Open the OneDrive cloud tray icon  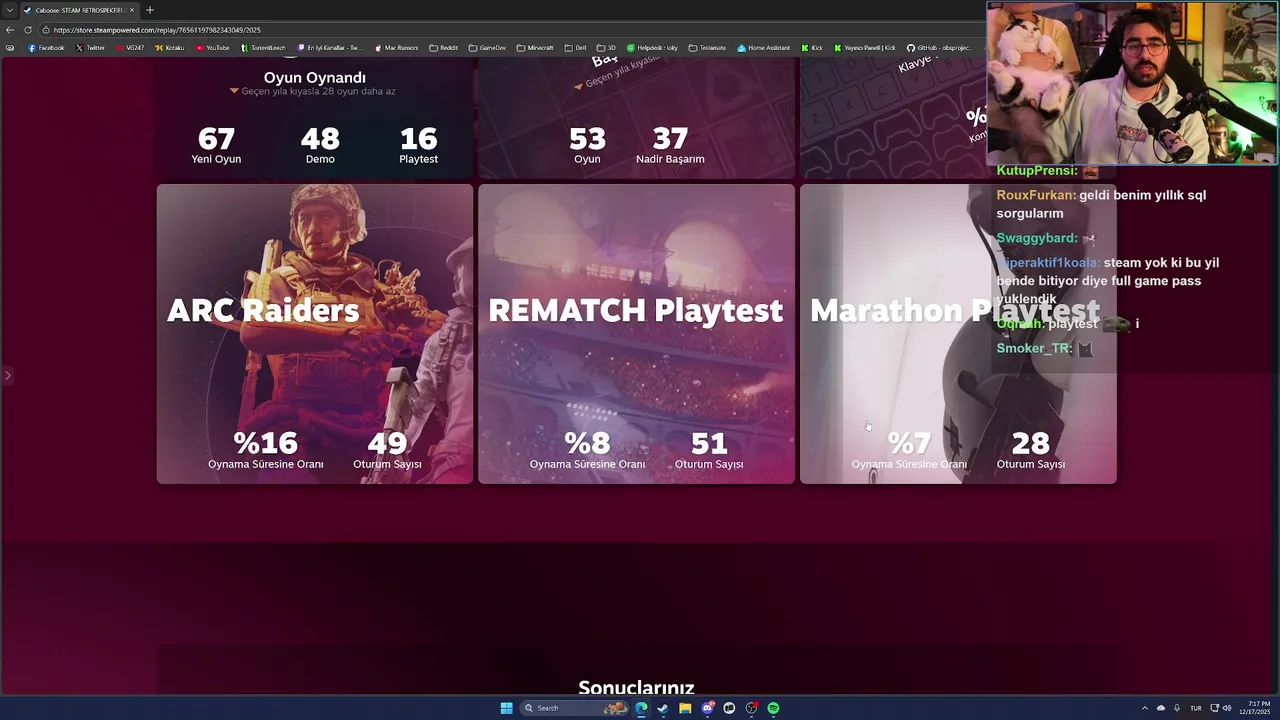(1161, 708)
